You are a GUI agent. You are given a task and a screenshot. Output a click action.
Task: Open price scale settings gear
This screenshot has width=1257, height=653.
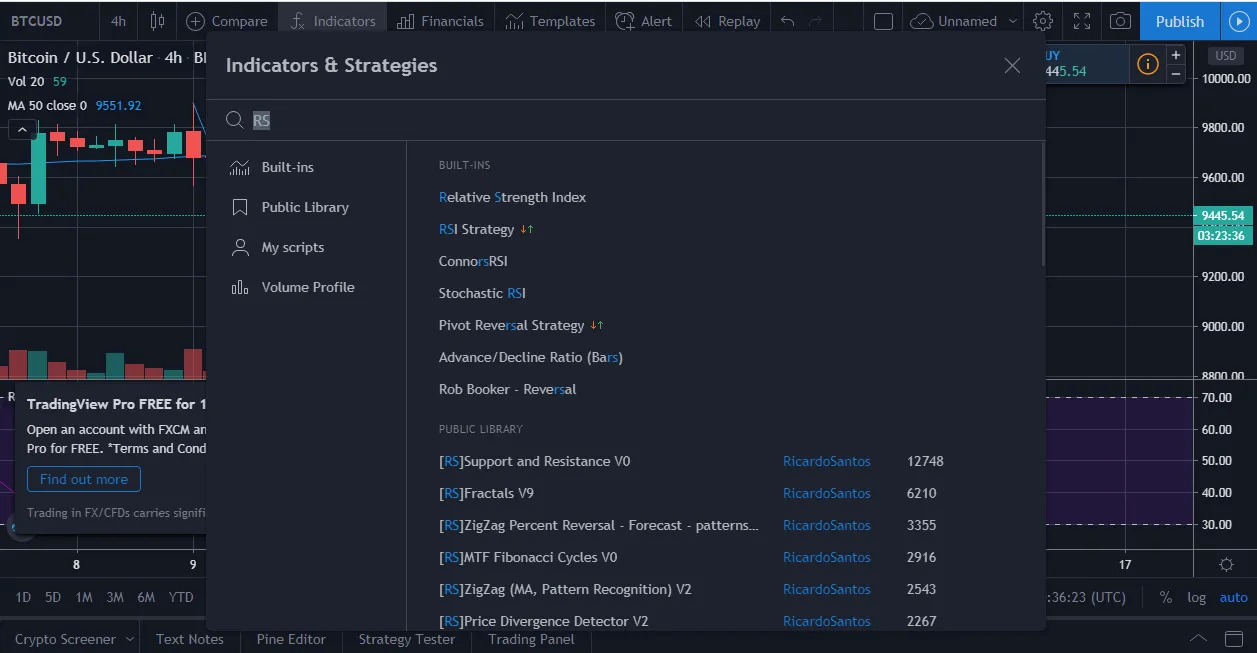[1226, 565]
